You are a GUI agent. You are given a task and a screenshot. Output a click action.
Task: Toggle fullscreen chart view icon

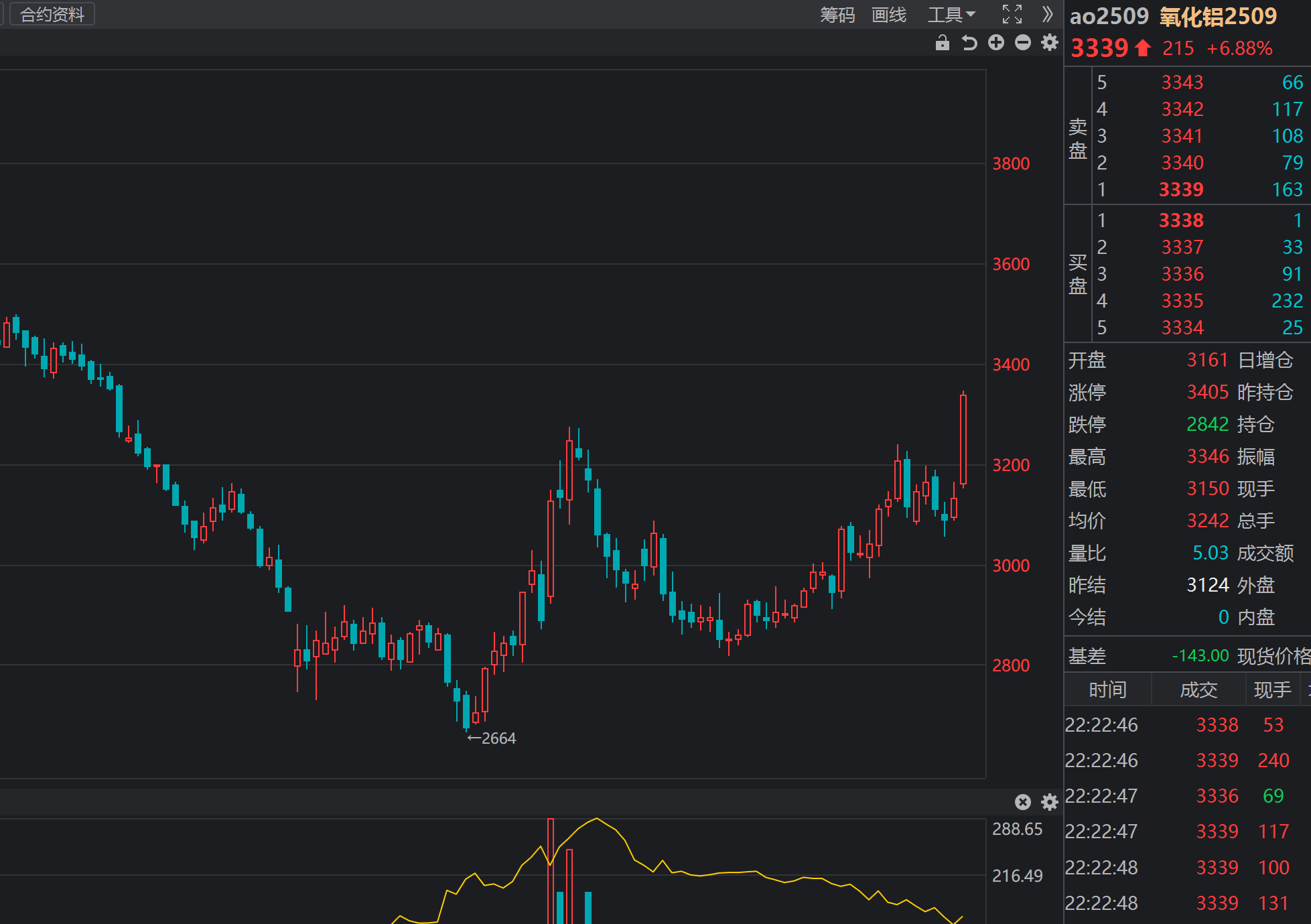coord(1012,14)
